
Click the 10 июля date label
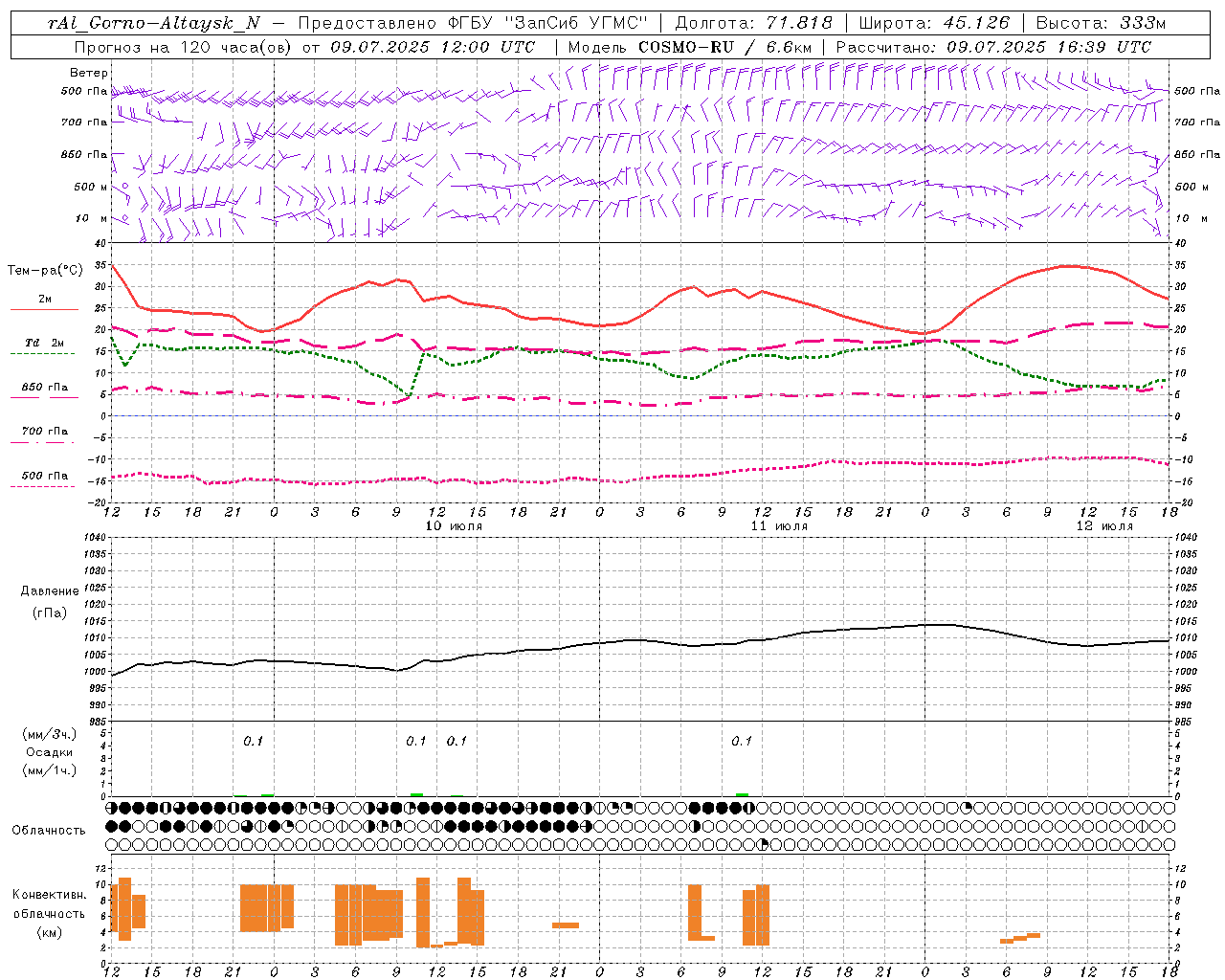[x=455, y=526]
